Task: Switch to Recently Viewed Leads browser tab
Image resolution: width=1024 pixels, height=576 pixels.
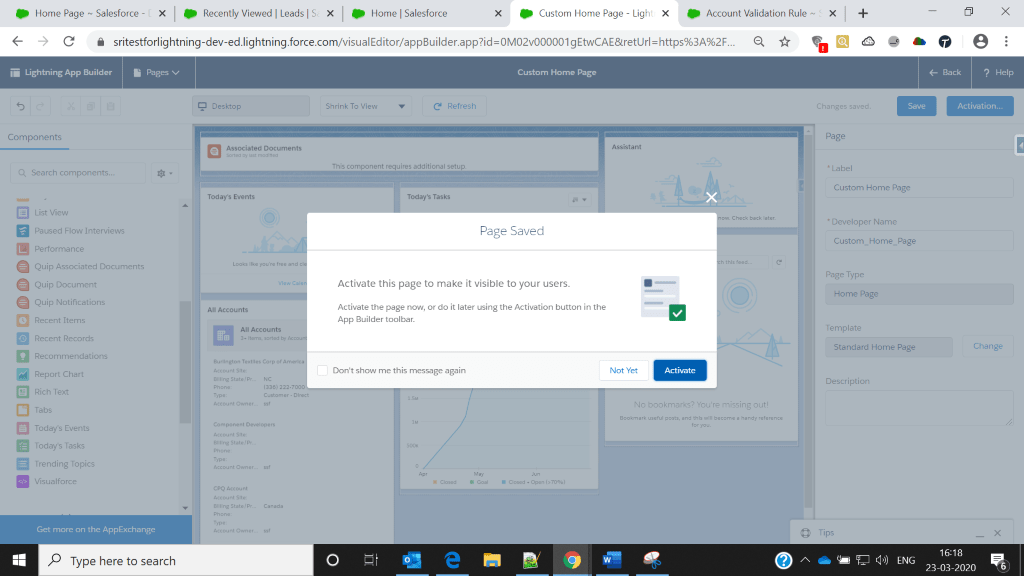Action: point(255,13)
